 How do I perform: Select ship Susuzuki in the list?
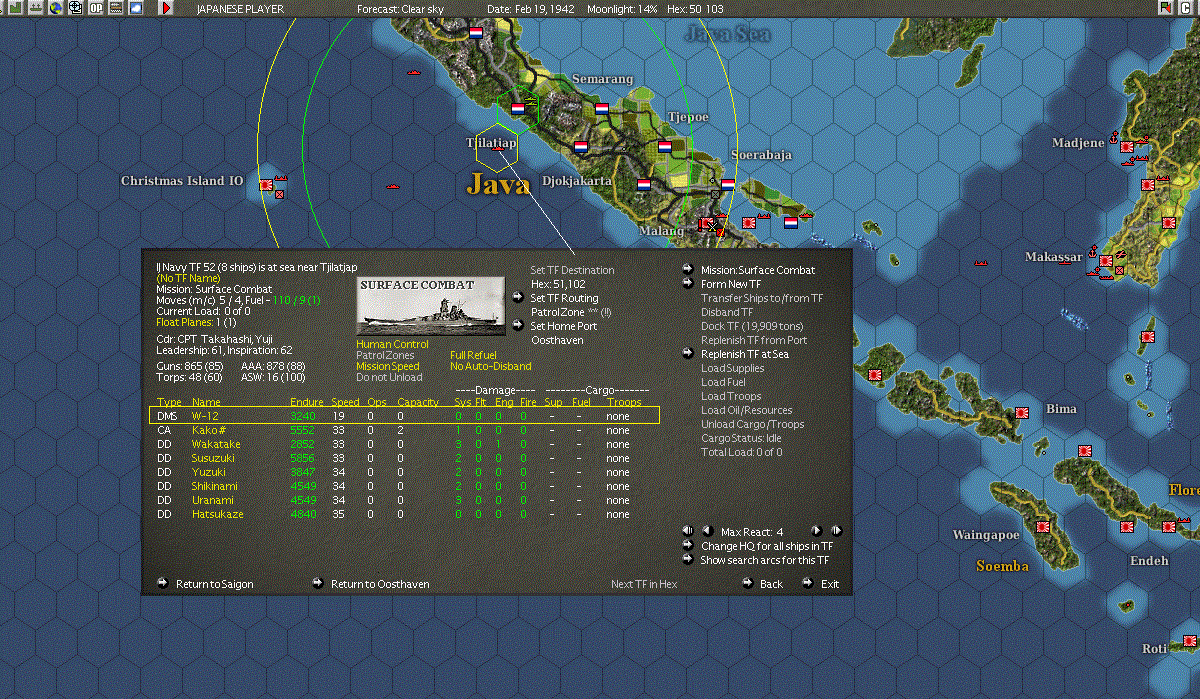point(405,458)
